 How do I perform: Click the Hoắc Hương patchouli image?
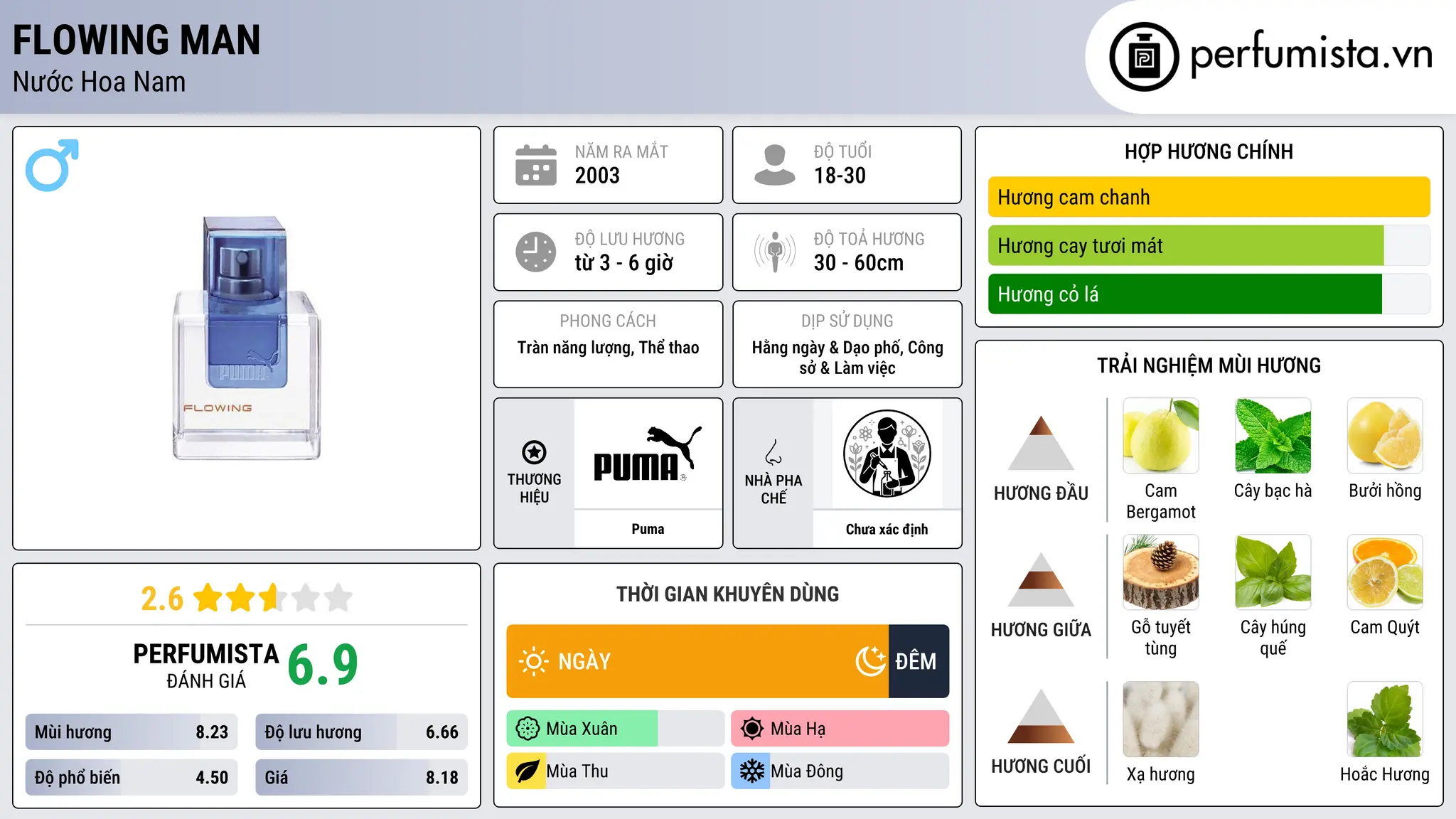(x=1385, y=719)
